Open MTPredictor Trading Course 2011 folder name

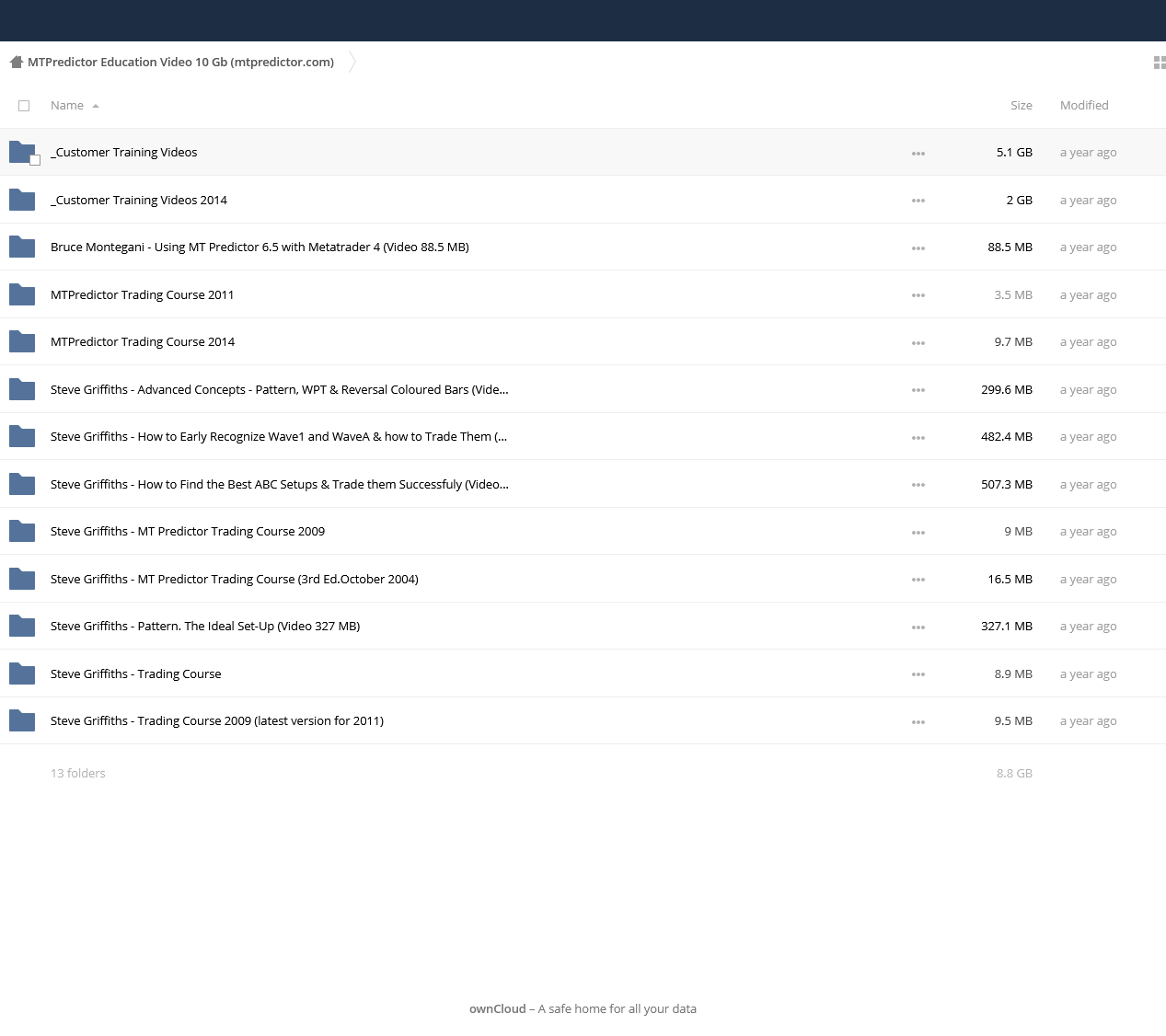pyautogui.click(x=143, y=294)
